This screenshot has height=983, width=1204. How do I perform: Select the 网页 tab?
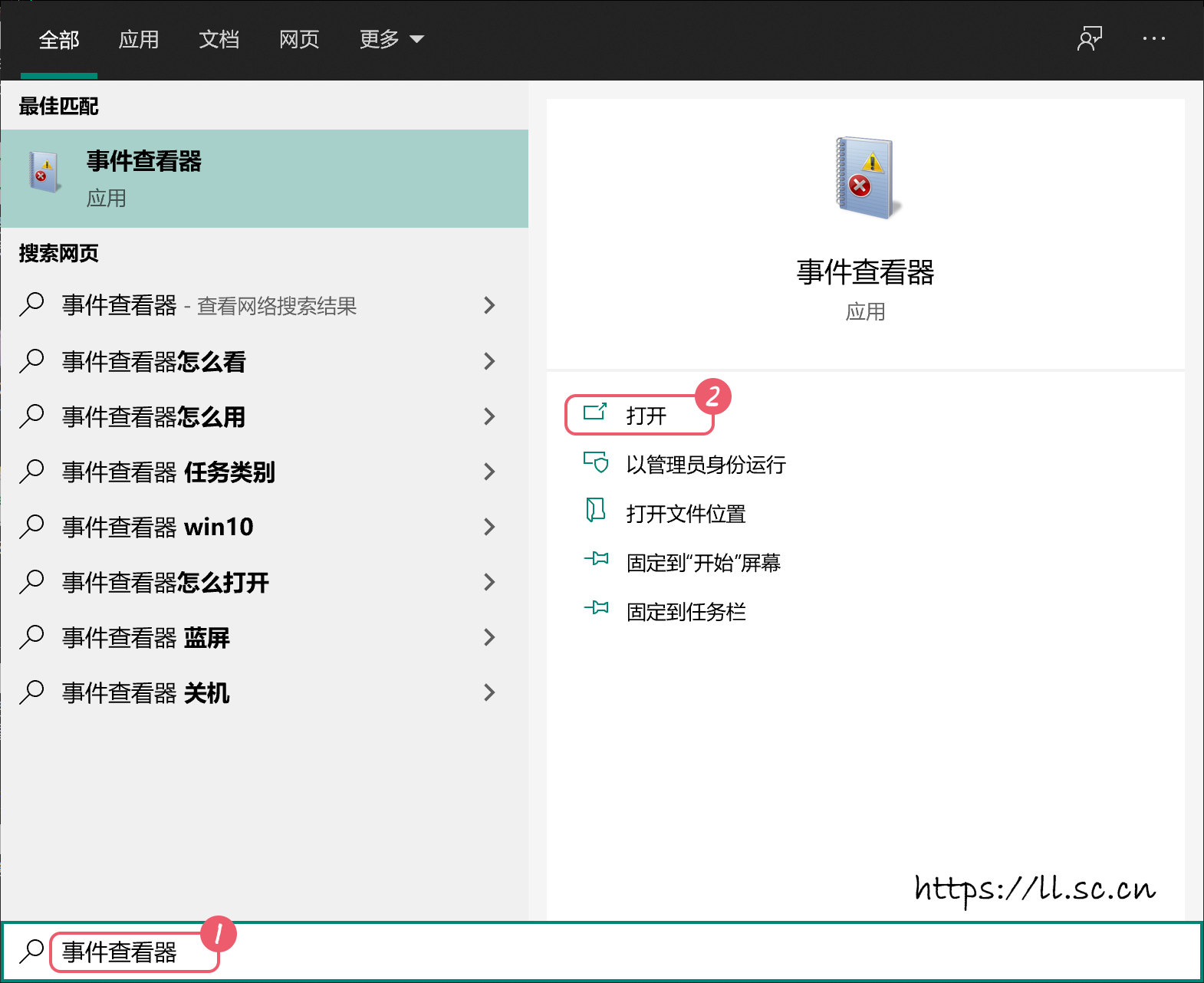tap(299, 39)
